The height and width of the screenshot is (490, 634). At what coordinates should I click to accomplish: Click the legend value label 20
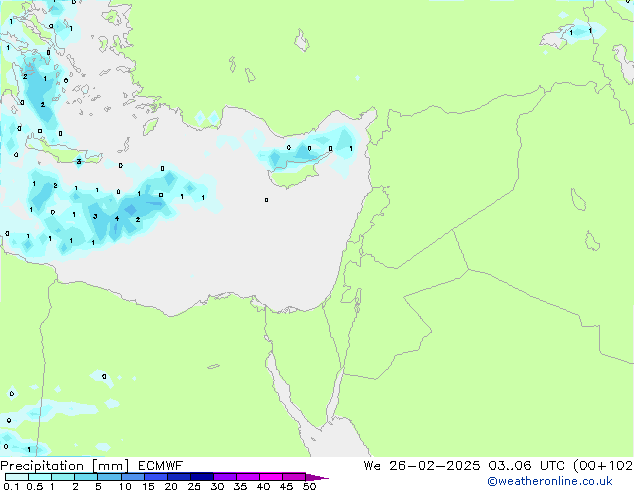pyautogui.click(x=171, y=486)
